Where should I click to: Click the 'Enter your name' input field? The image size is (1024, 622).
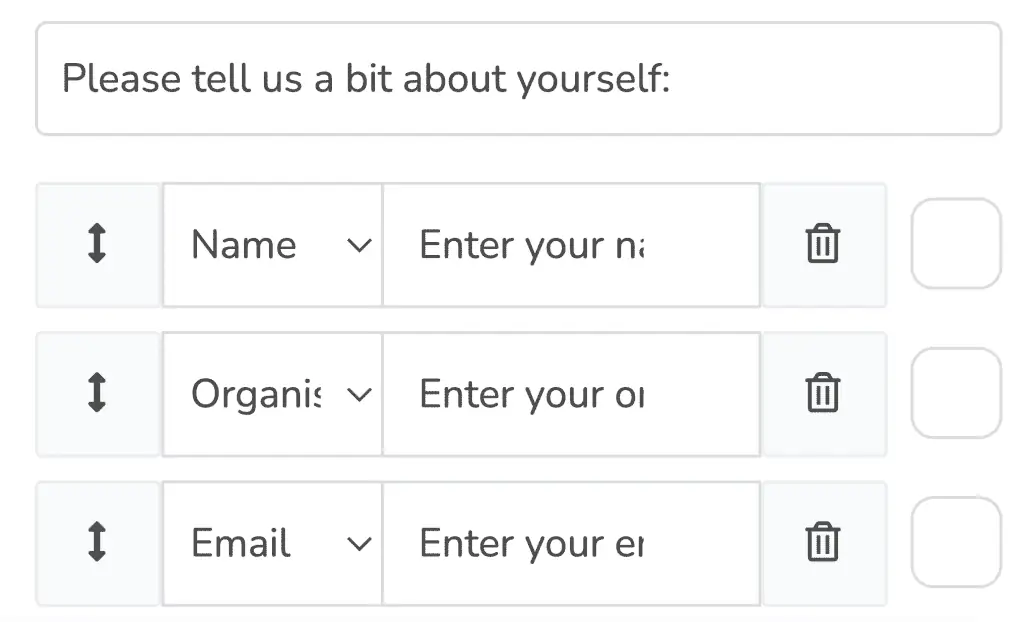570,245
